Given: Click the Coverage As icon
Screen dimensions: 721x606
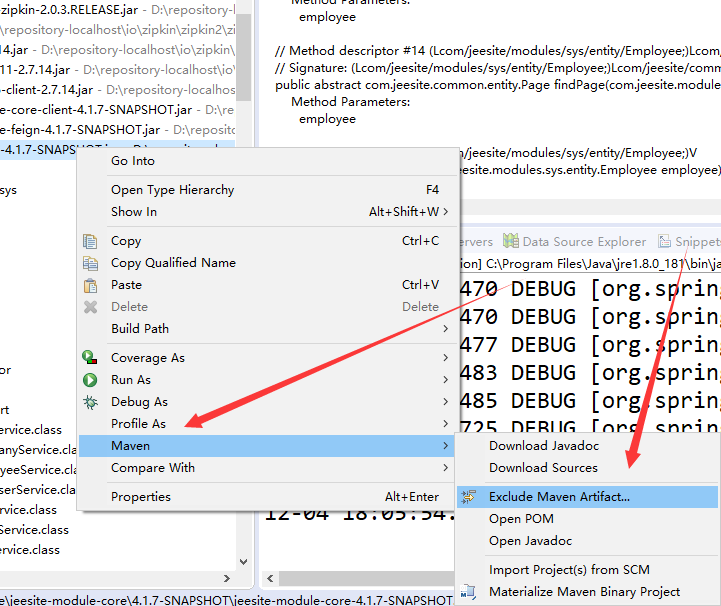Looking at the screenshot, I should 90,357.
